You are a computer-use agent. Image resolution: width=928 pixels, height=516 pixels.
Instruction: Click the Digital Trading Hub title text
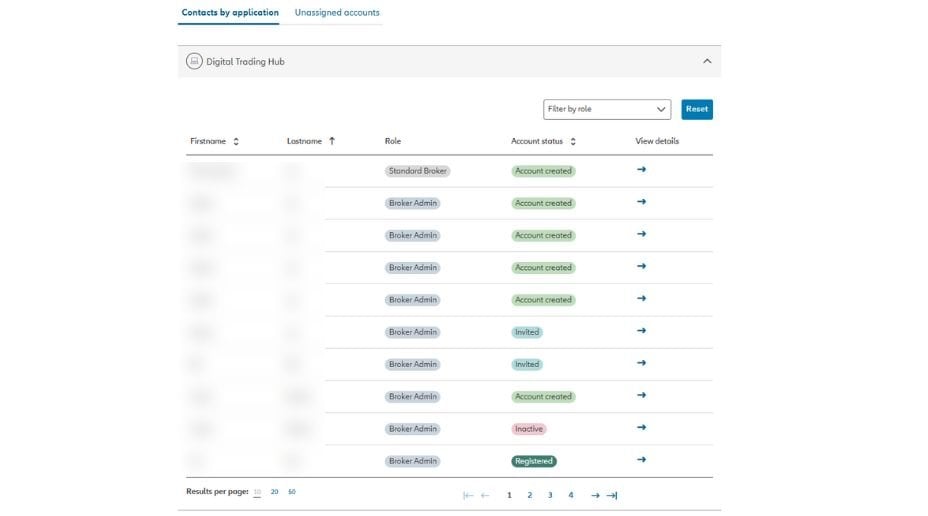(x=245, y=62)
